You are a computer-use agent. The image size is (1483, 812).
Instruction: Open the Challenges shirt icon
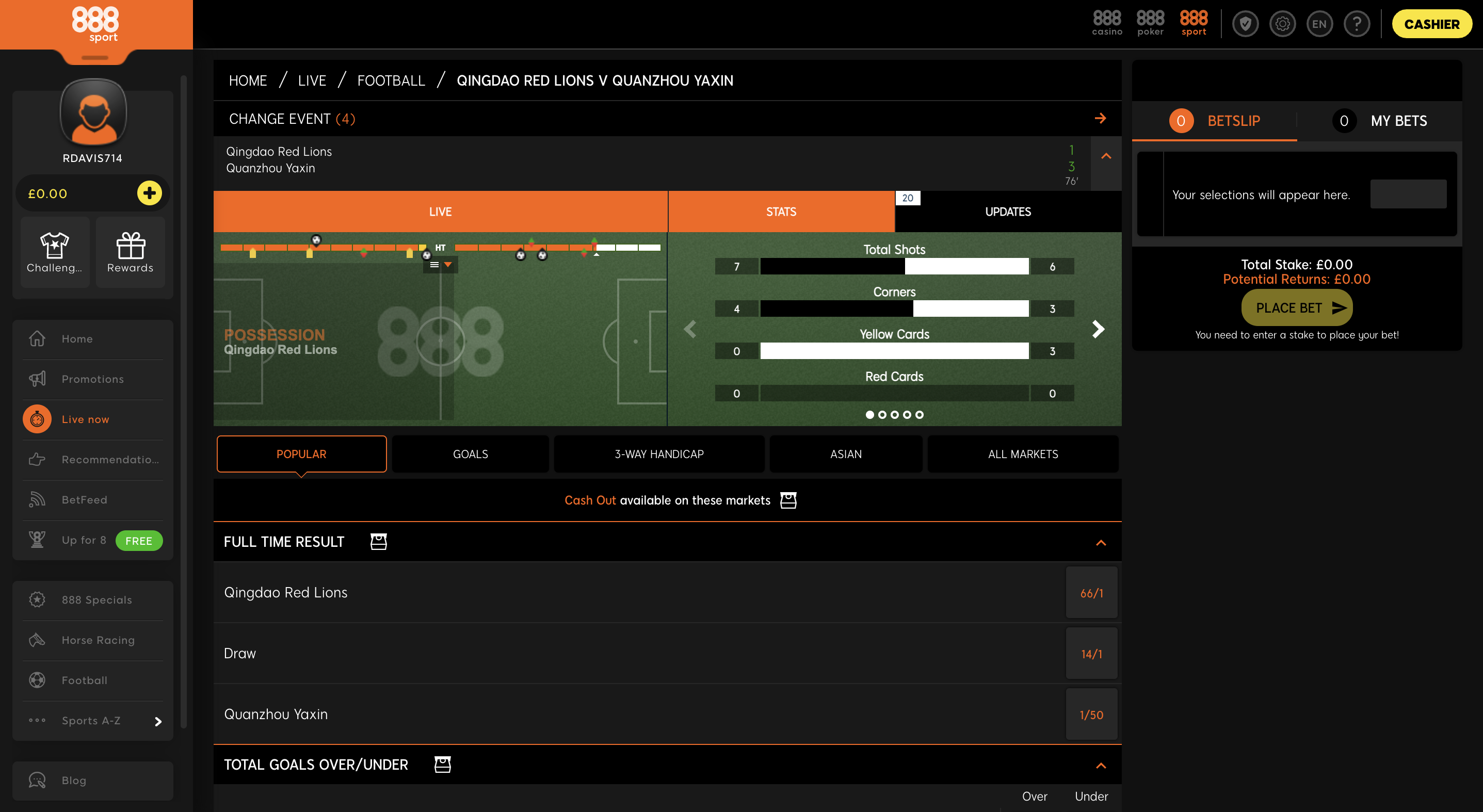(54, 246)
